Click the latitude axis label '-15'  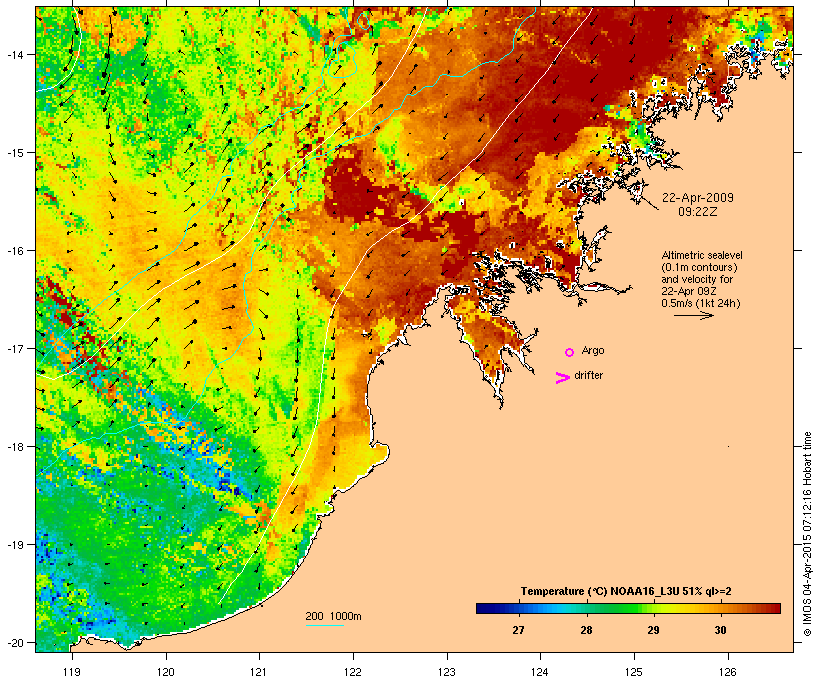14,153
